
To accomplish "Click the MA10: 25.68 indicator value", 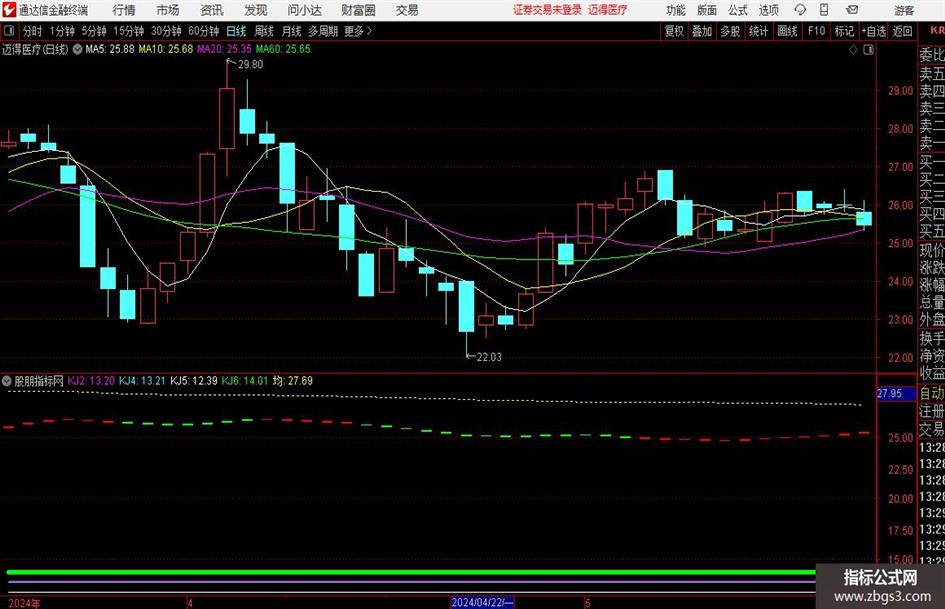I will 166,49.
